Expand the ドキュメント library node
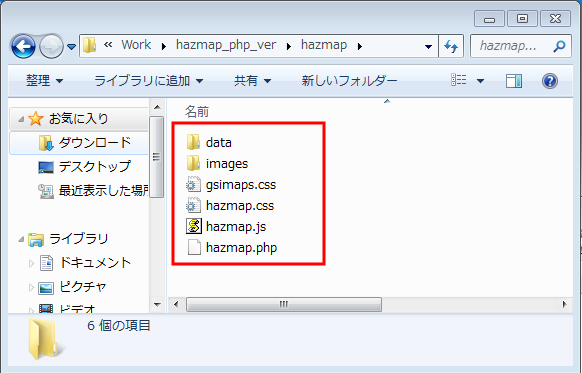This screenshot has height=373, width=582. point(32,263)
